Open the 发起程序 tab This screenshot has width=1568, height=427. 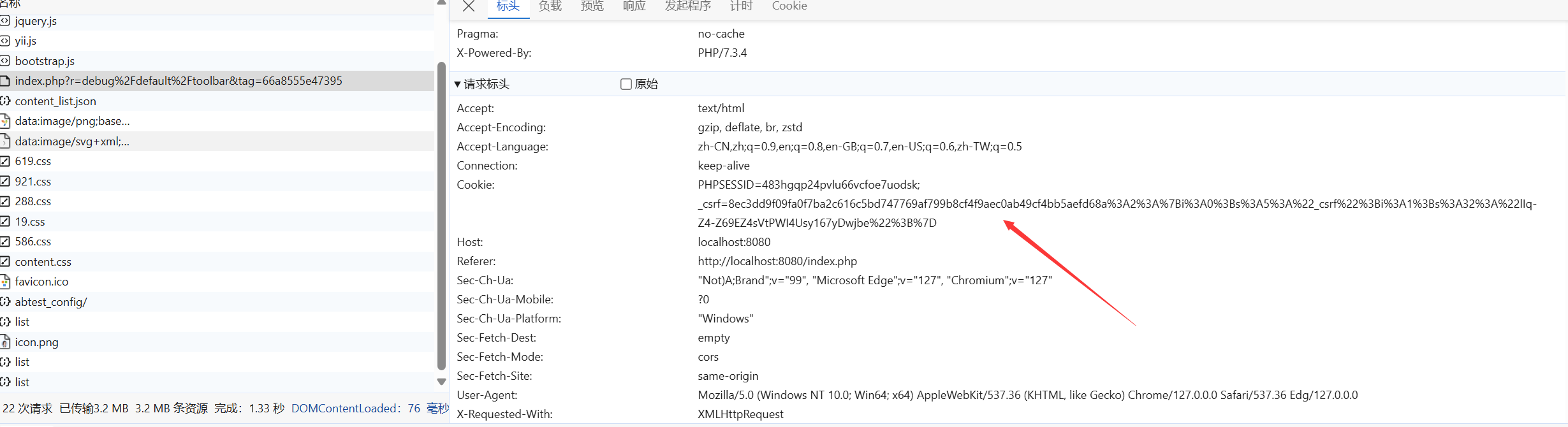[x=687, y=6]
